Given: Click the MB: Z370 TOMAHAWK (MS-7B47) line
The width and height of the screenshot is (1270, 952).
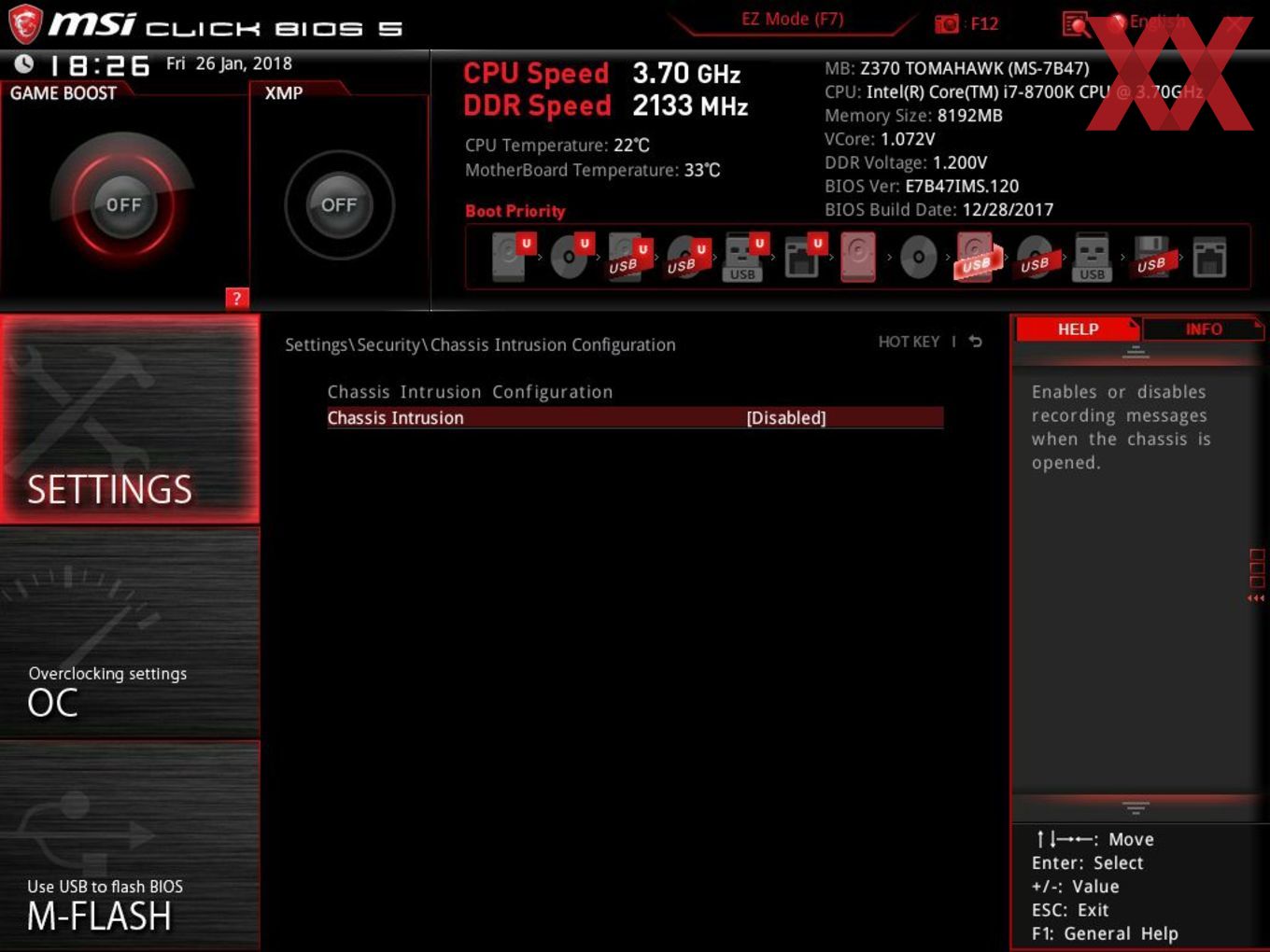Looking at the screenshot, I should click(957, 68).
